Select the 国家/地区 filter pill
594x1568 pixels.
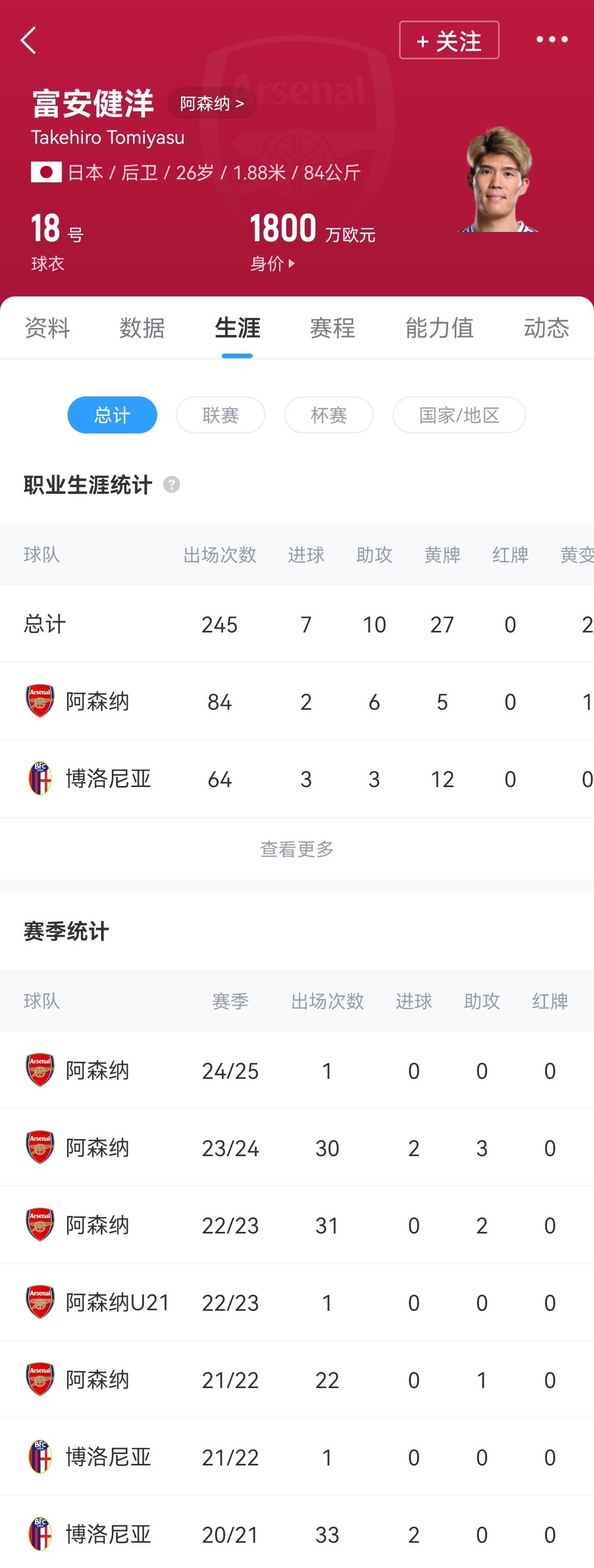tap(459, 415)
